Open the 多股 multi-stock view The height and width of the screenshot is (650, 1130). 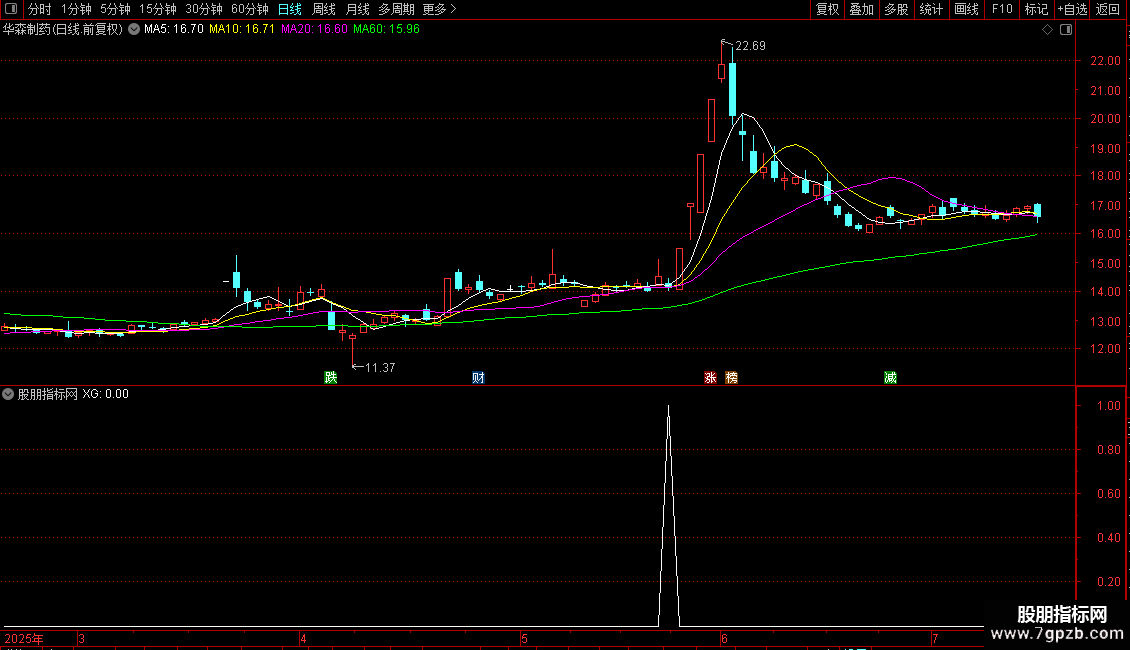[896, 9]
